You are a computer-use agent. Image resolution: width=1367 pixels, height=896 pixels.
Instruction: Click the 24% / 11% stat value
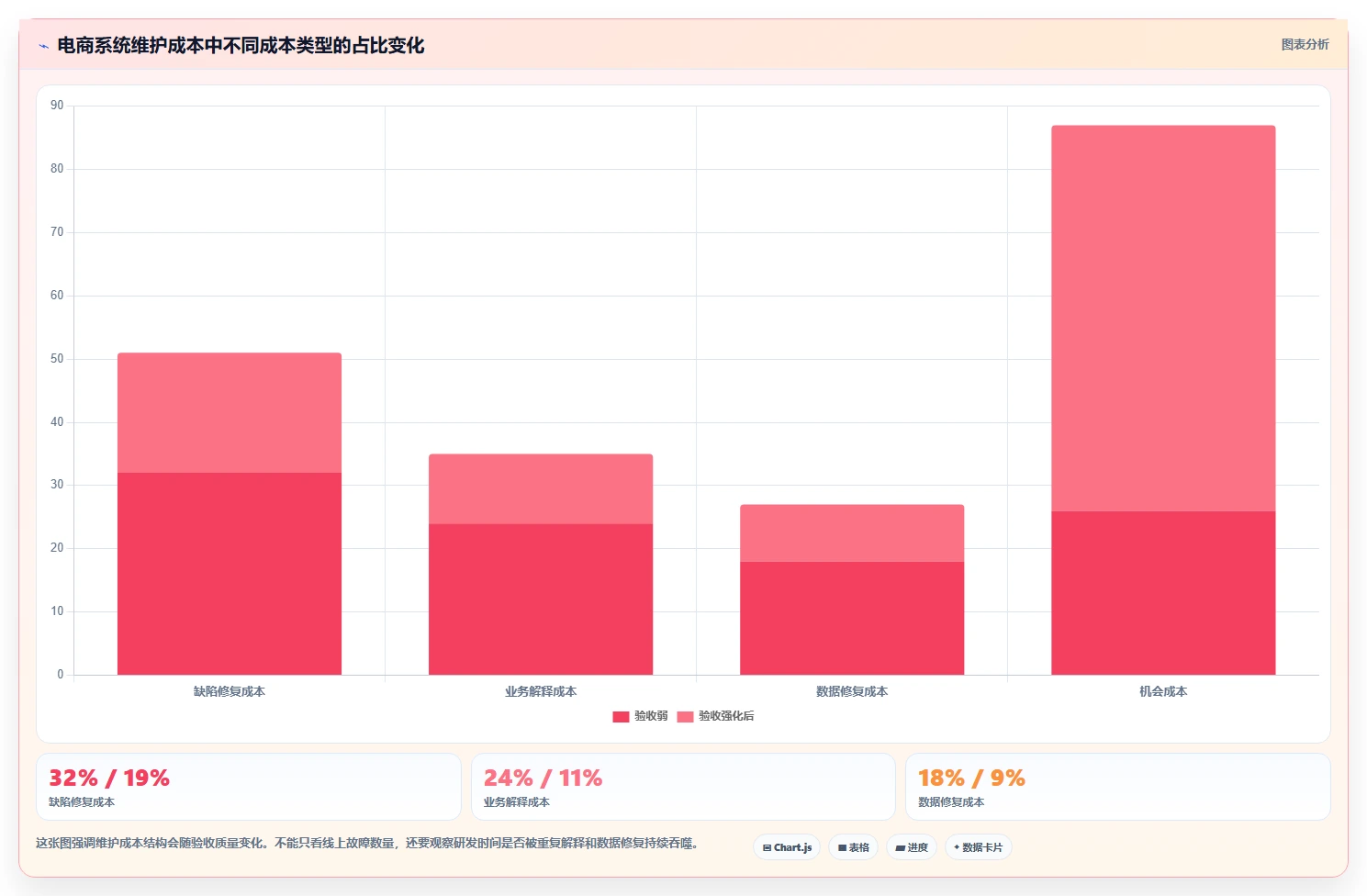(x=543, y=778)
